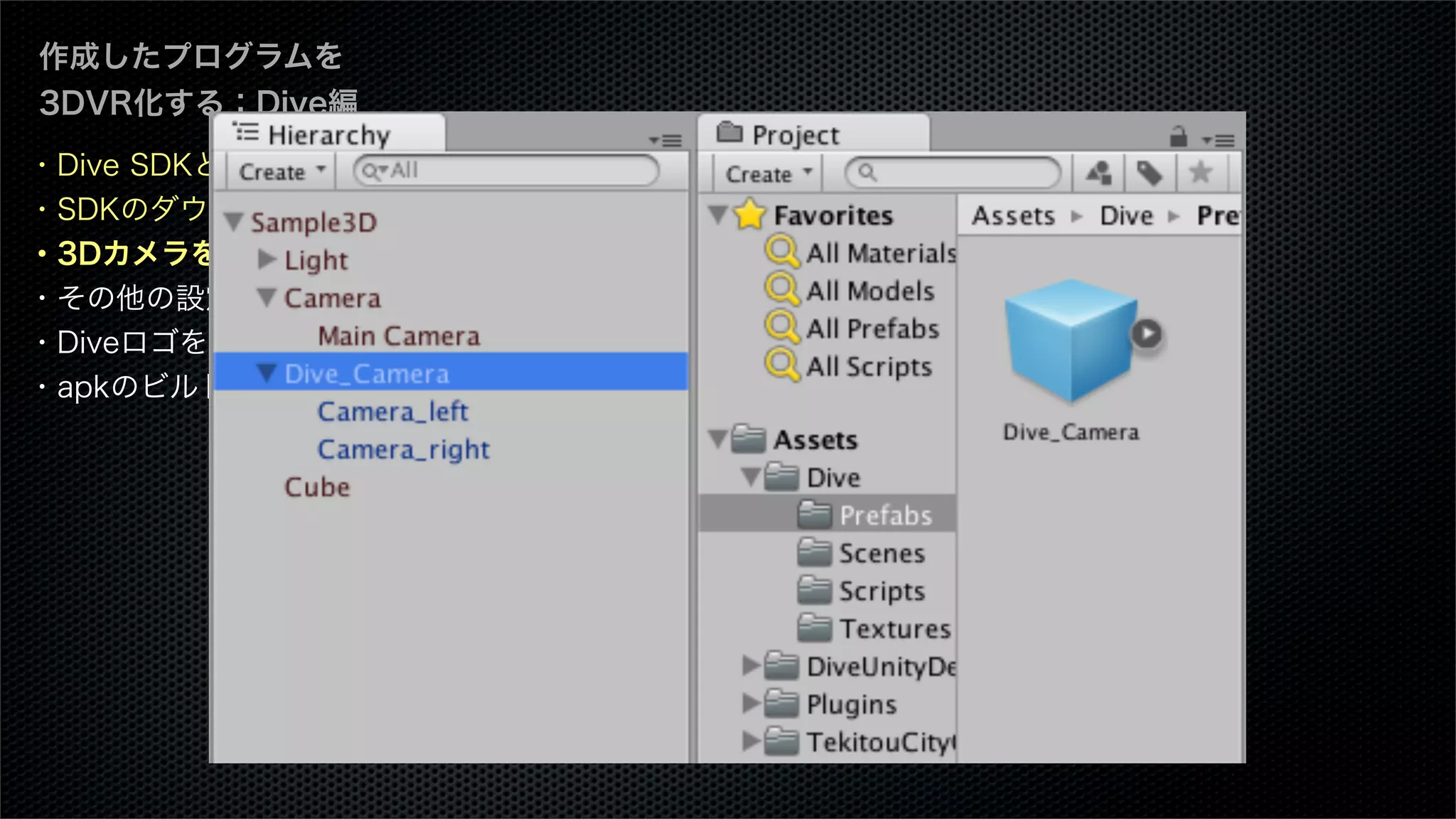This screenshot has width=1456, height=819.
Task: Collapse the Camera object
Action: pos(267,297)
